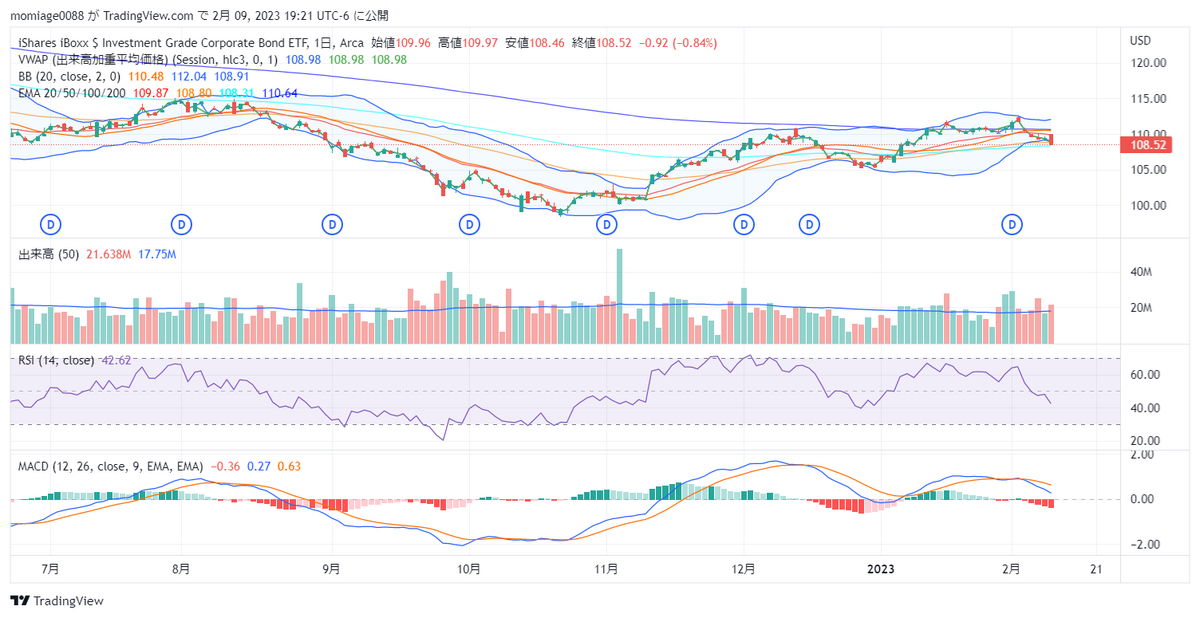Image resolution: width=1200 pixels, height=618 pixels.
Task: Click BB lower value 108.91
Action: (x=232, y=76)
